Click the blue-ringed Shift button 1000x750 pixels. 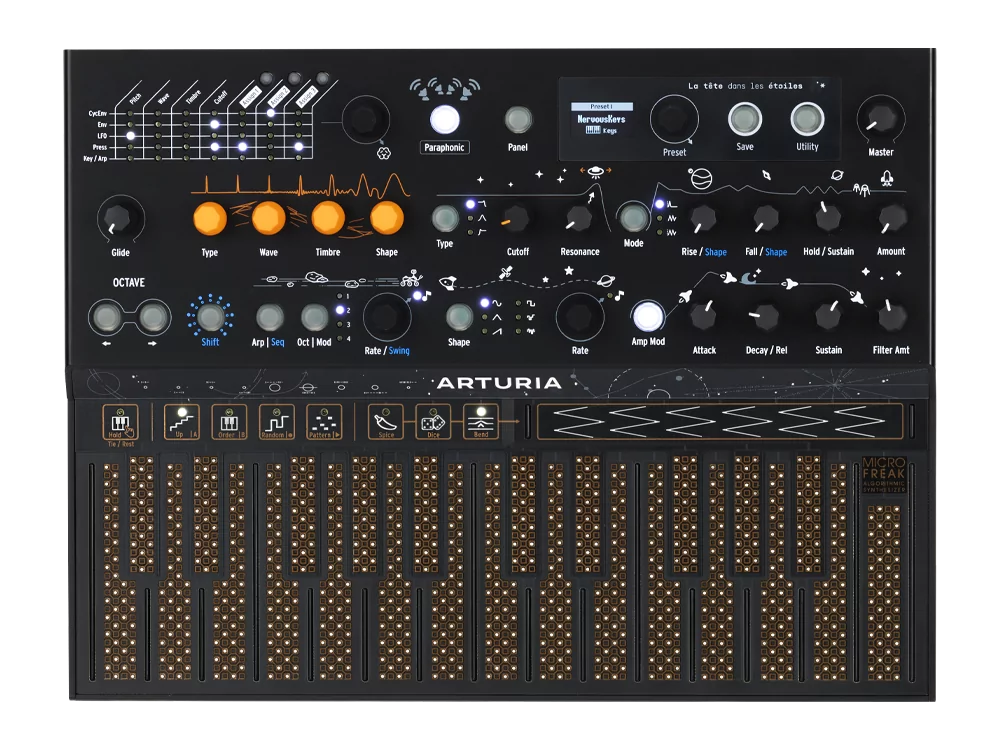pyautogui.click(x=210, y=316)
